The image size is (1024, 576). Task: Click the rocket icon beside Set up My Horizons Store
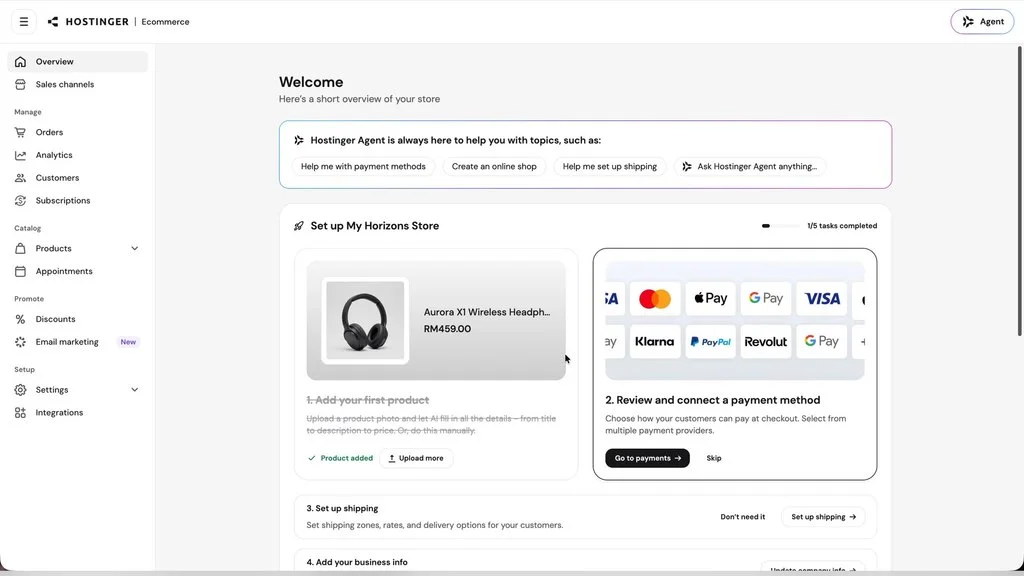pos(298,226)
